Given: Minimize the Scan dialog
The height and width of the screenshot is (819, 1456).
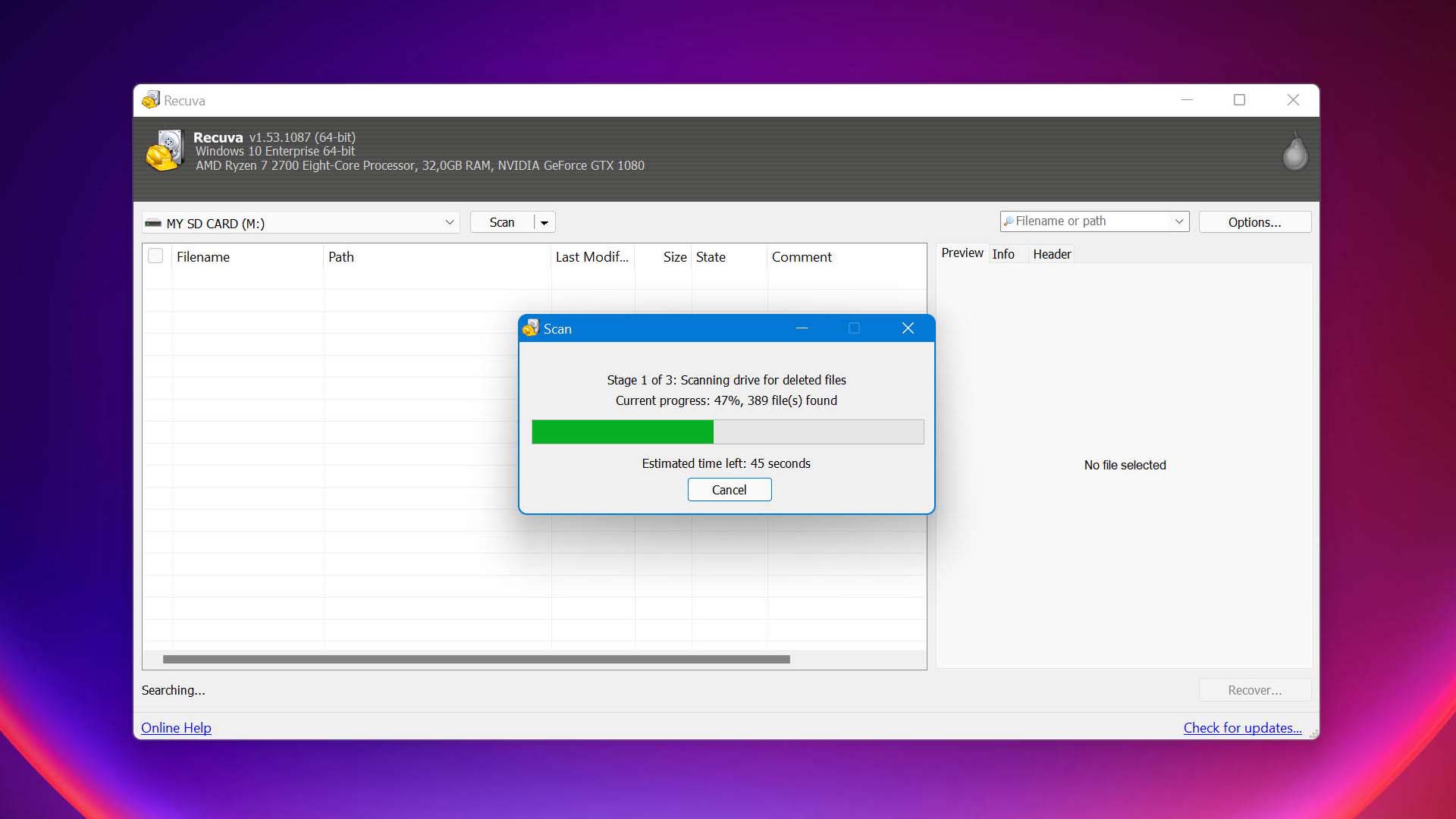Looking at the screenshot, I should (802, 328).
